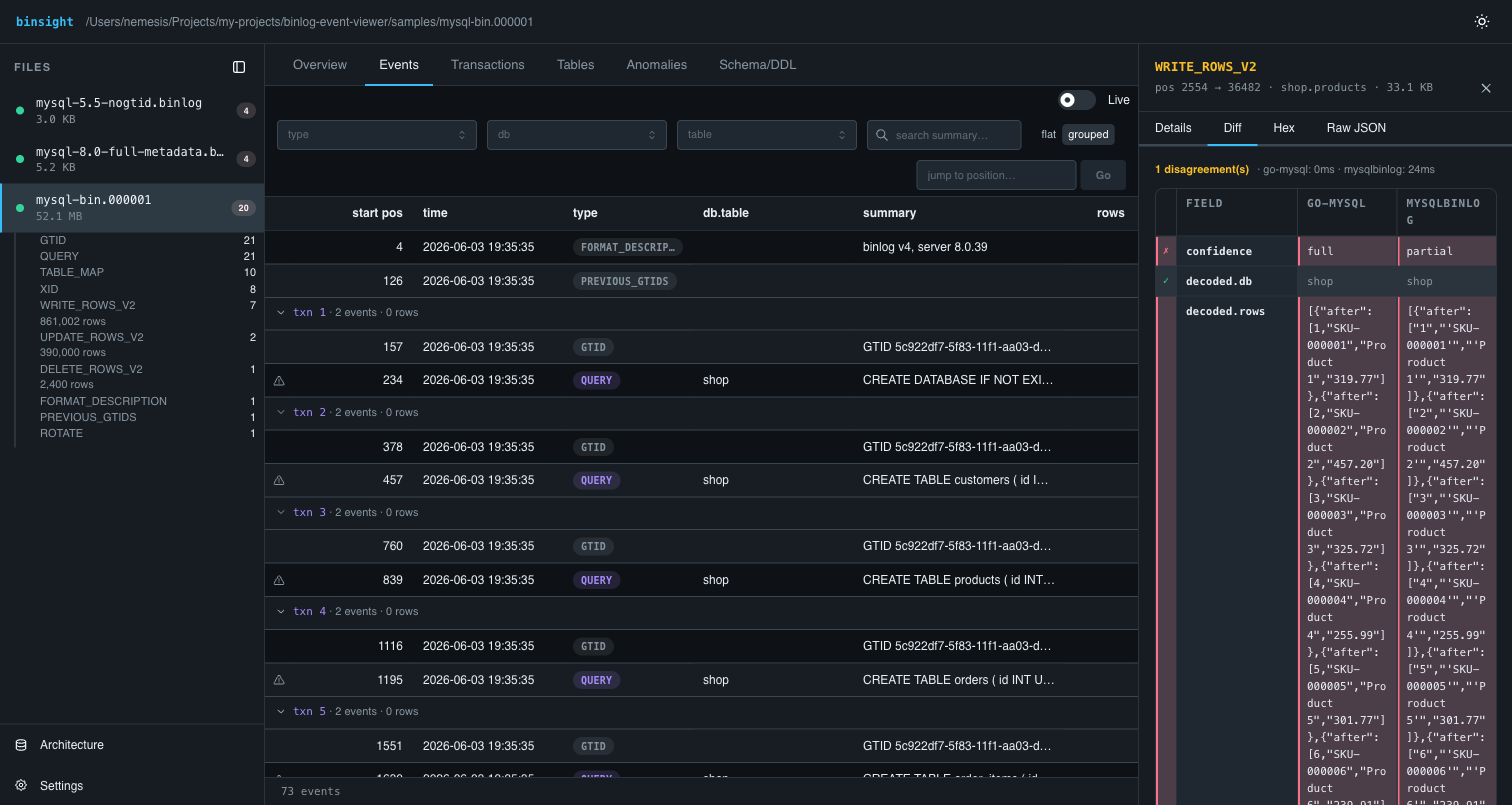Open the Transactions tab
This screenshot has height=805, width=1512.
pos(488,65)
